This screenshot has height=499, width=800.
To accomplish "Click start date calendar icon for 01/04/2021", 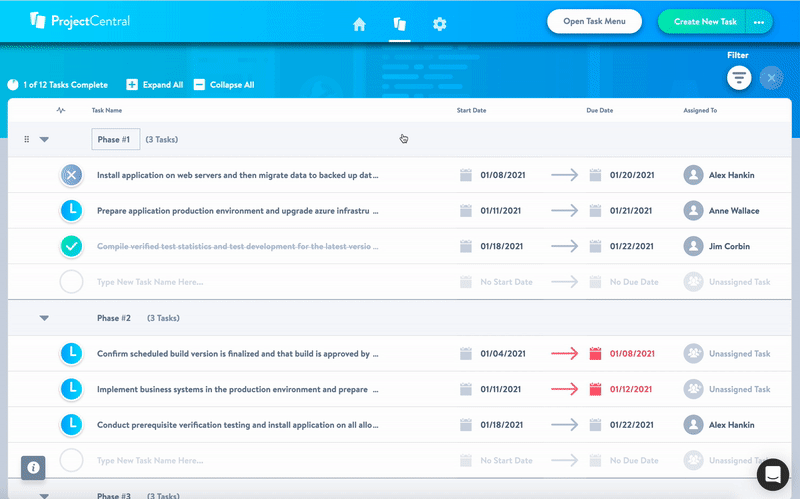I will pos(466,354).
